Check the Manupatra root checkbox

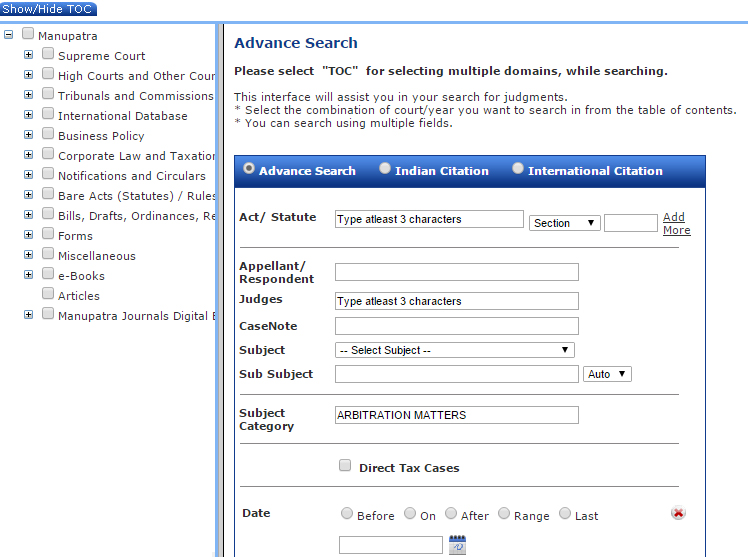pyautogui.click(x=28, y=33)
